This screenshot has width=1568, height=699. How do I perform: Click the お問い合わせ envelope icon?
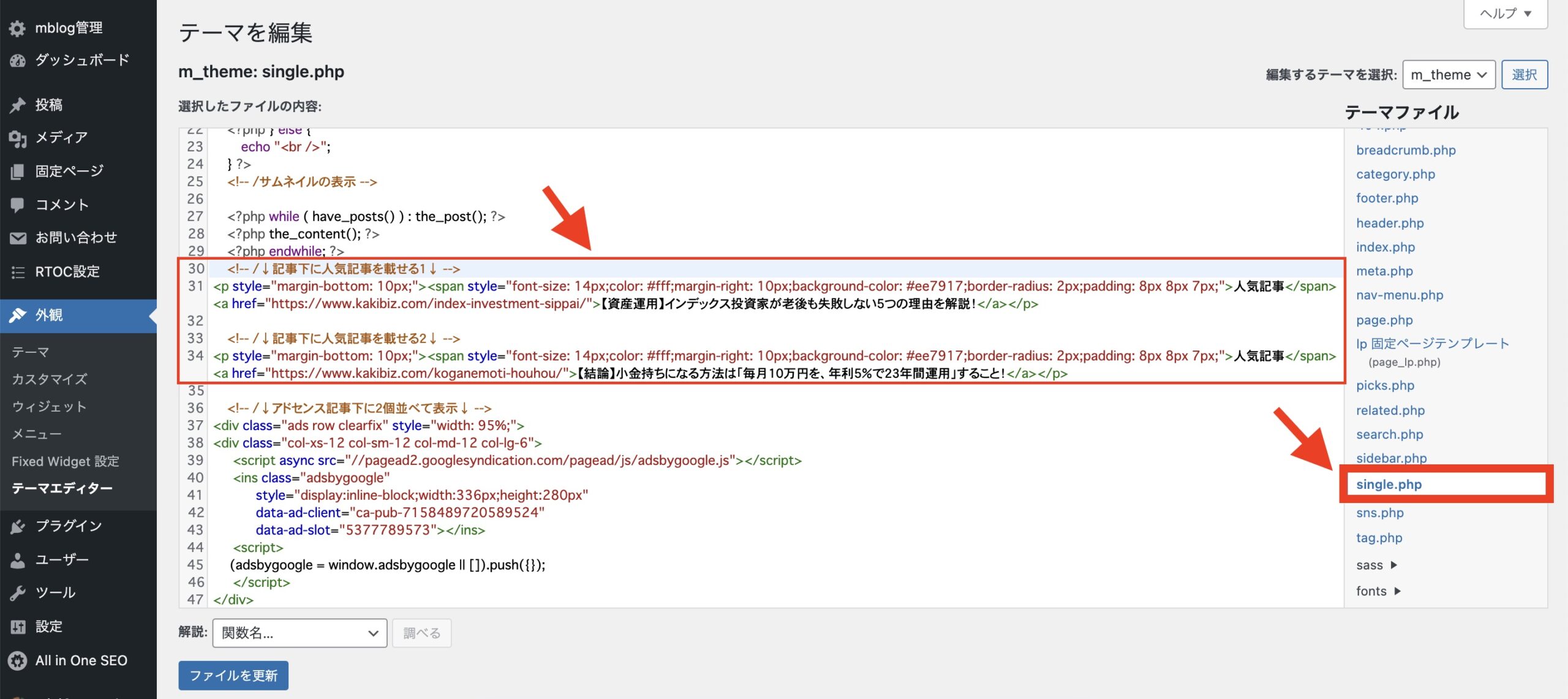pos(18,238)
